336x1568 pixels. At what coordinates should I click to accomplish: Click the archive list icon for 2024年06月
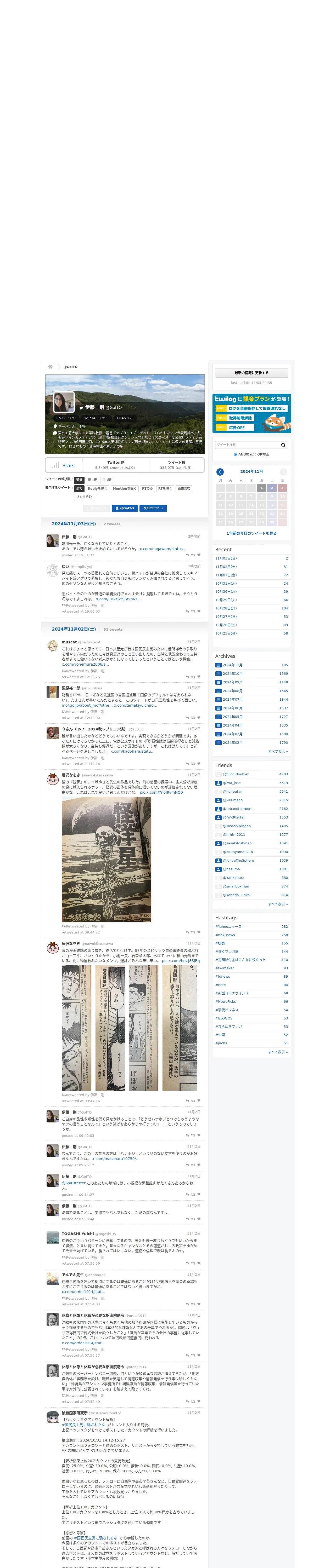pos(218,708)
